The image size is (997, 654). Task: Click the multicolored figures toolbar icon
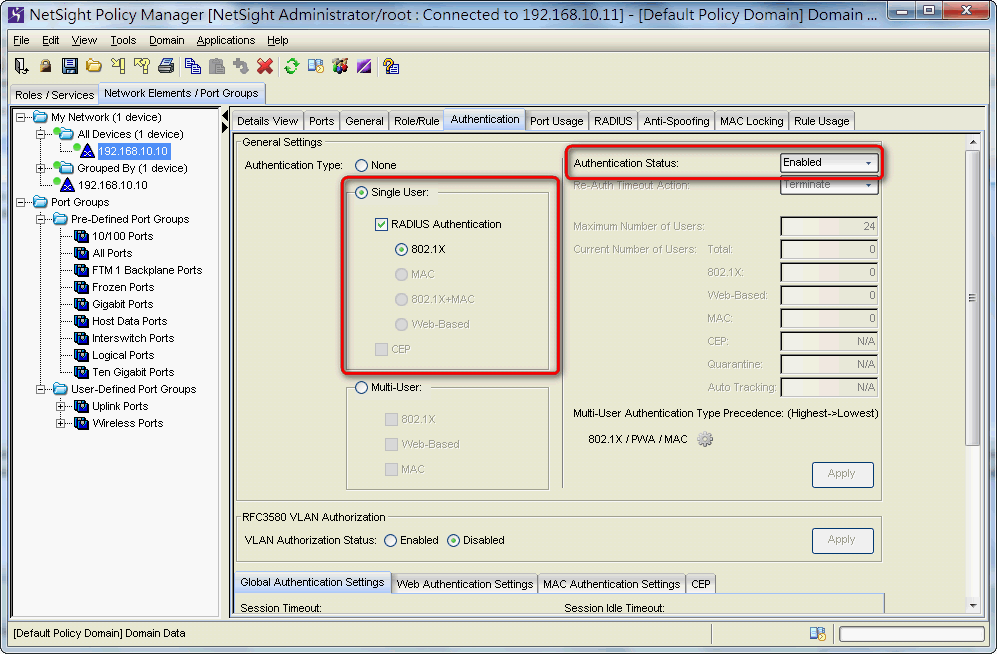[340, 66]
